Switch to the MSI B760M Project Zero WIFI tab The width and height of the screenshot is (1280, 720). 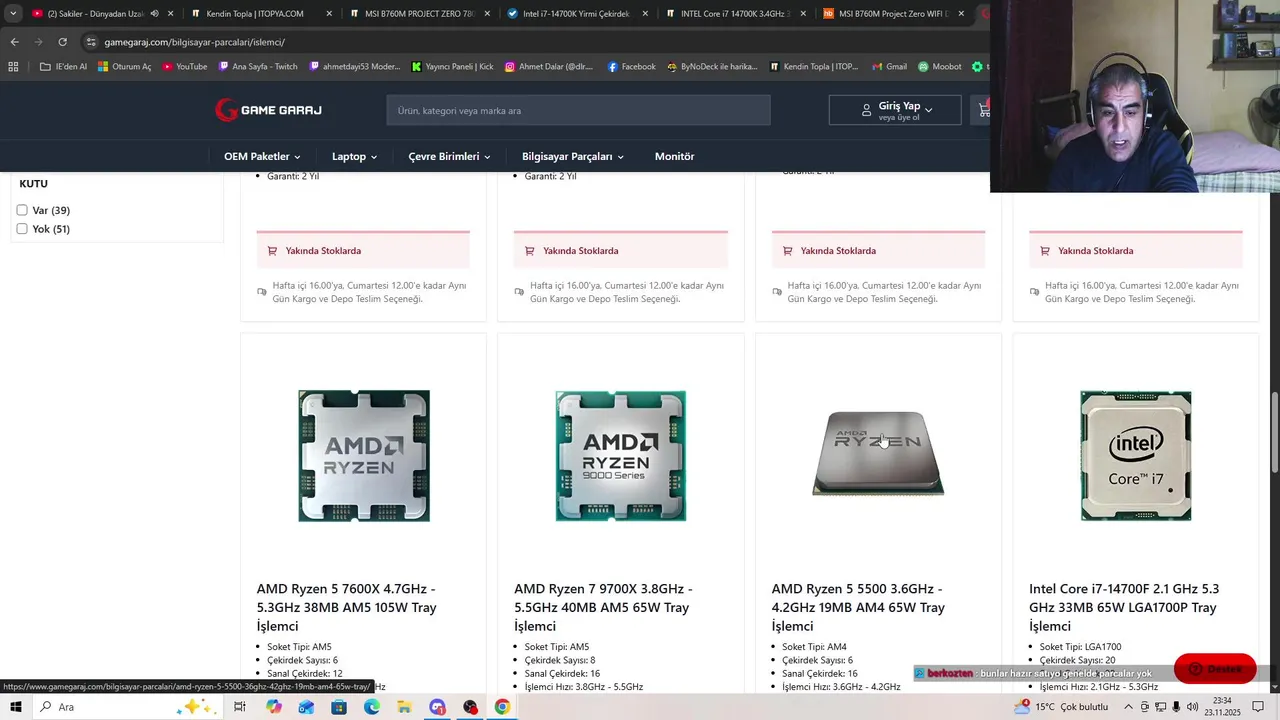(893, 14)
